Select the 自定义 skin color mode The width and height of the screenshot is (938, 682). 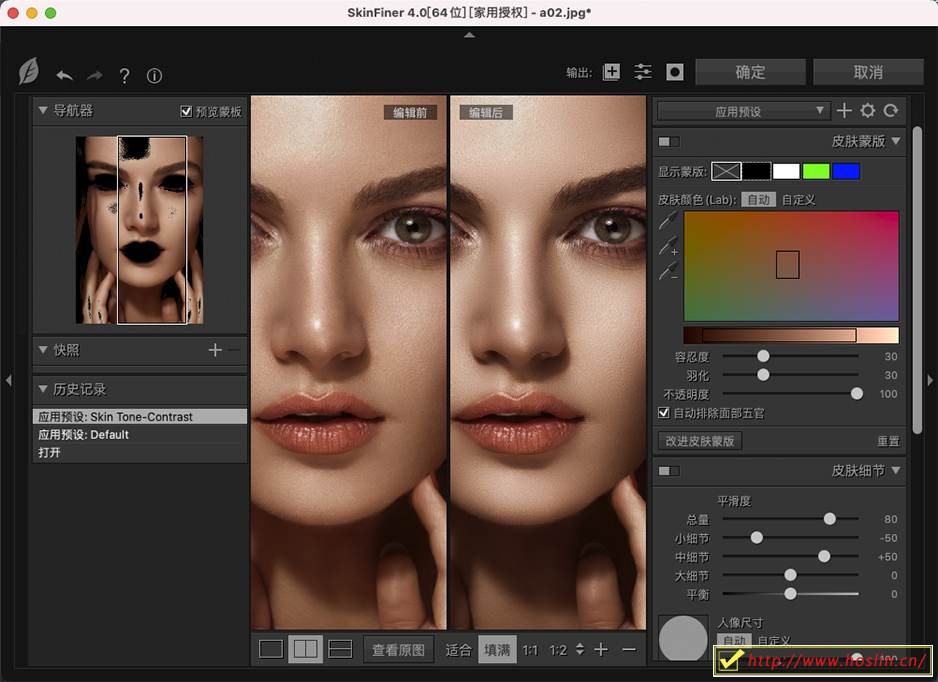tap(798, 200)
